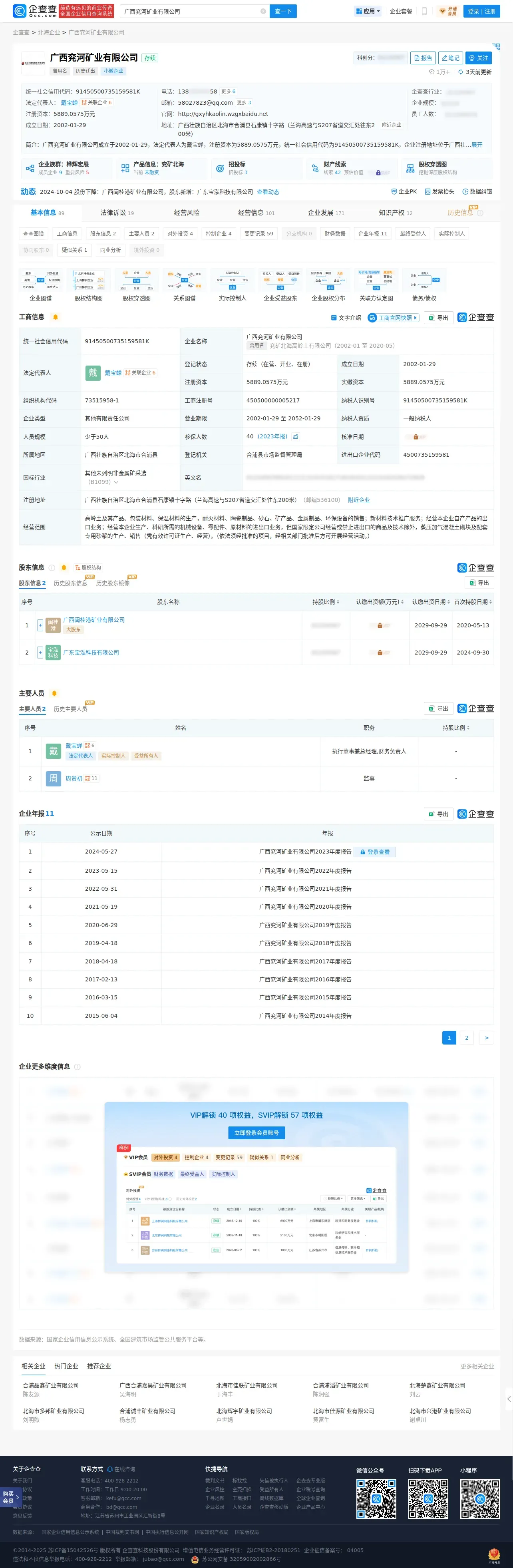Export 工商信息 with the 导出 button

pyautogui.click(x=438, y=318)
